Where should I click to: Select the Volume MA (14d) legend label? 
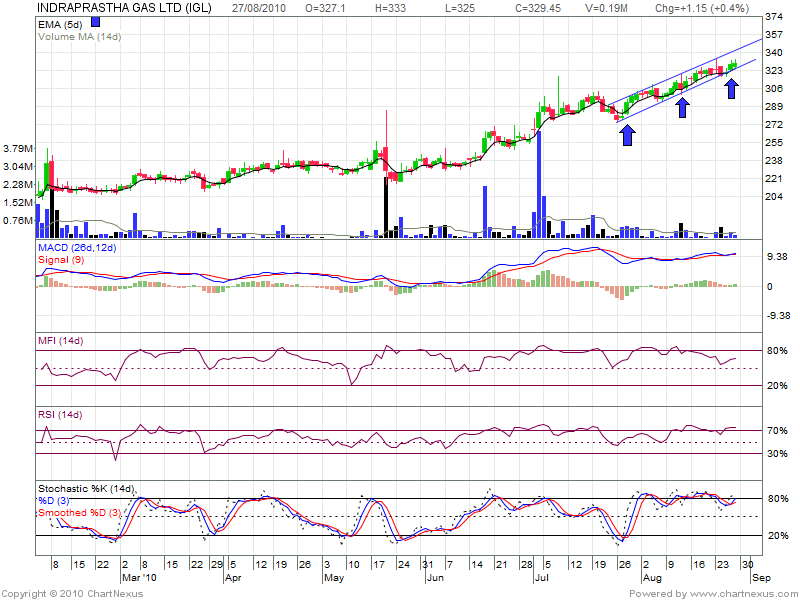[x=78, y=36]
